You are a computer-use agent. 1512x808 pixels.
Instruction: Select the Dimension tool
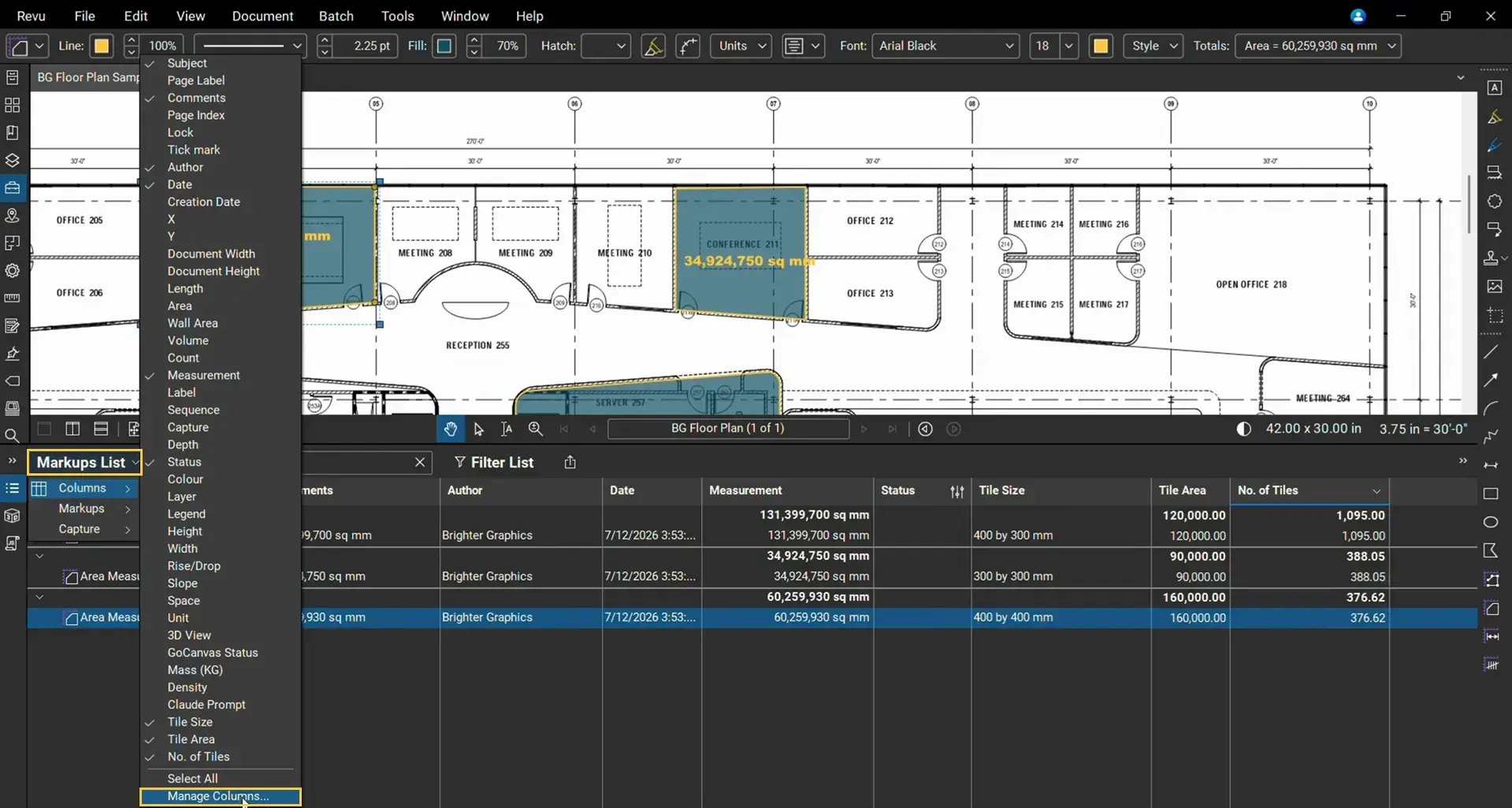[1491, 465]
